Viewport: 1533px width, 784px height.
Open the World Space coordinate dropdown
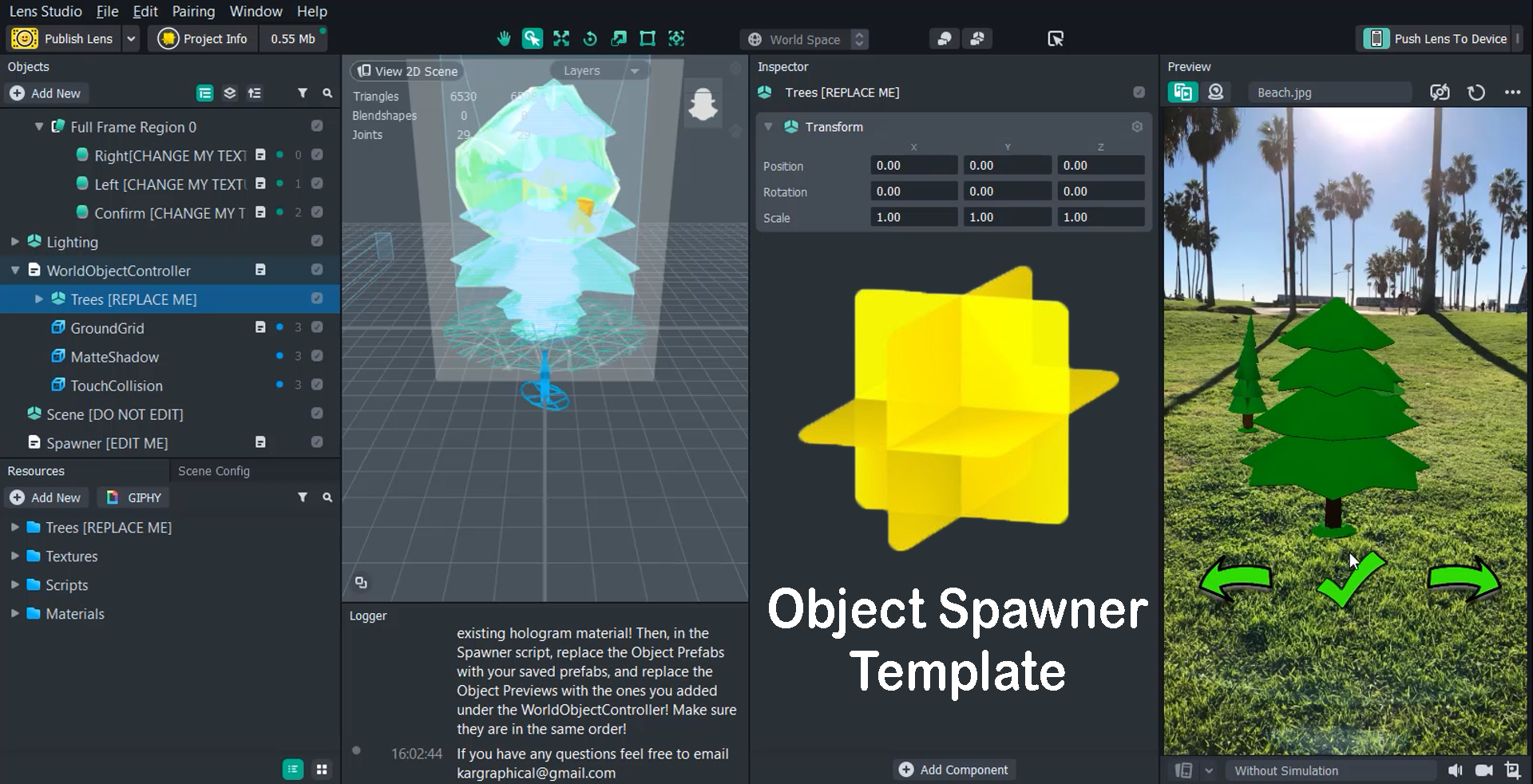[804, 39]
